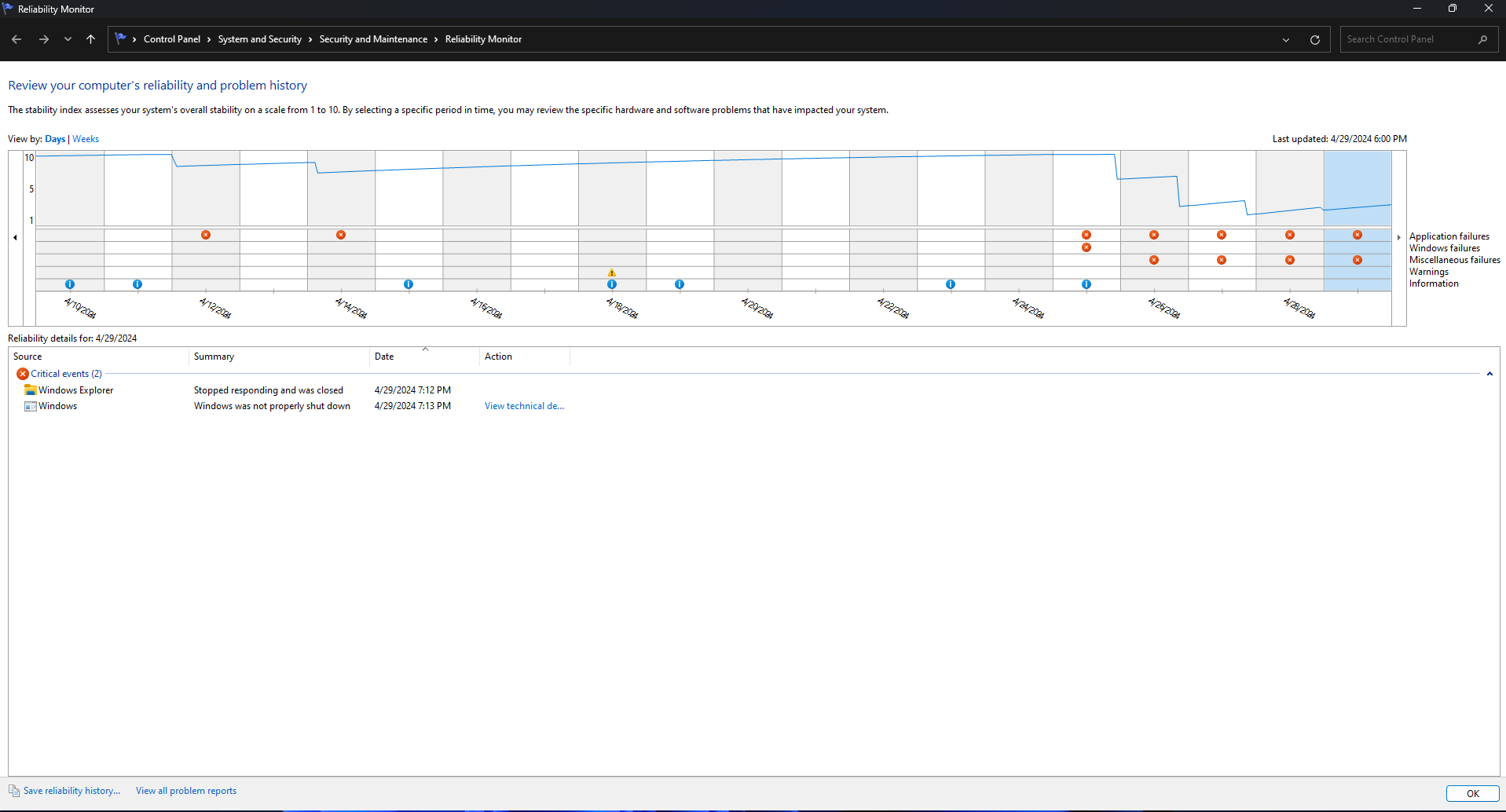
Task: Open recent locations dropdown arrow
Action: point(68,39)
